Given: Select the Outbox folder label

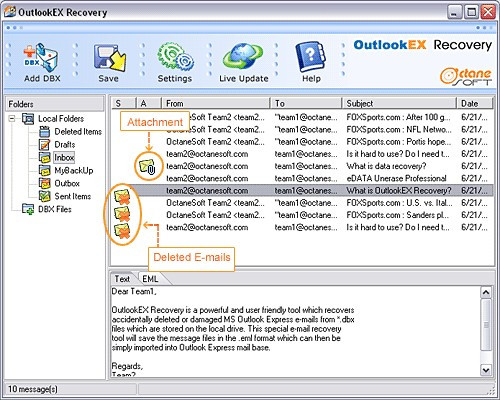Looking at the screenshot, I should coord(67,183).
